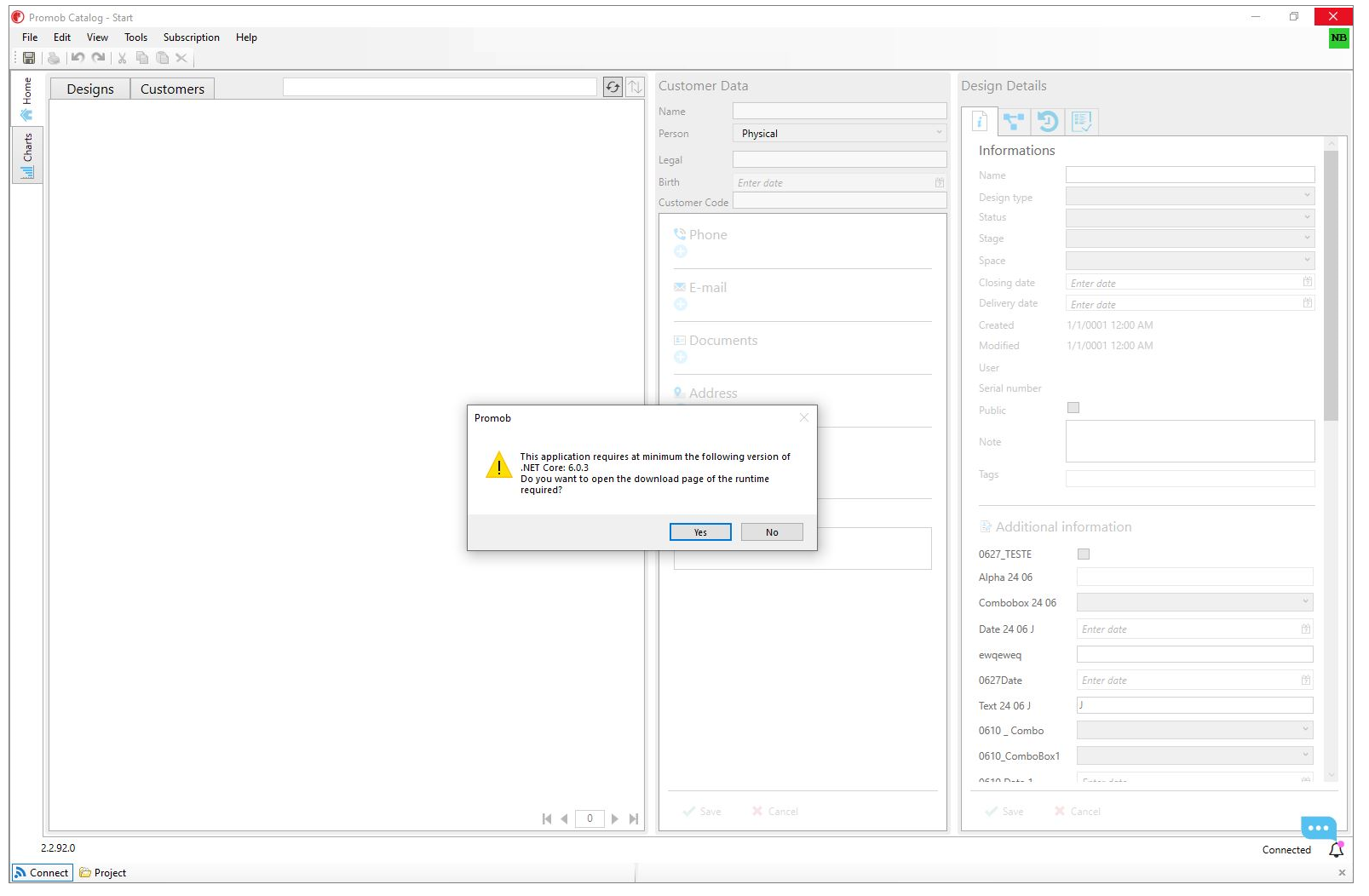Open the checklist tab icon in Design Details
Image resolution: width=1369 pixels, height=896 pixels.
1082,122
